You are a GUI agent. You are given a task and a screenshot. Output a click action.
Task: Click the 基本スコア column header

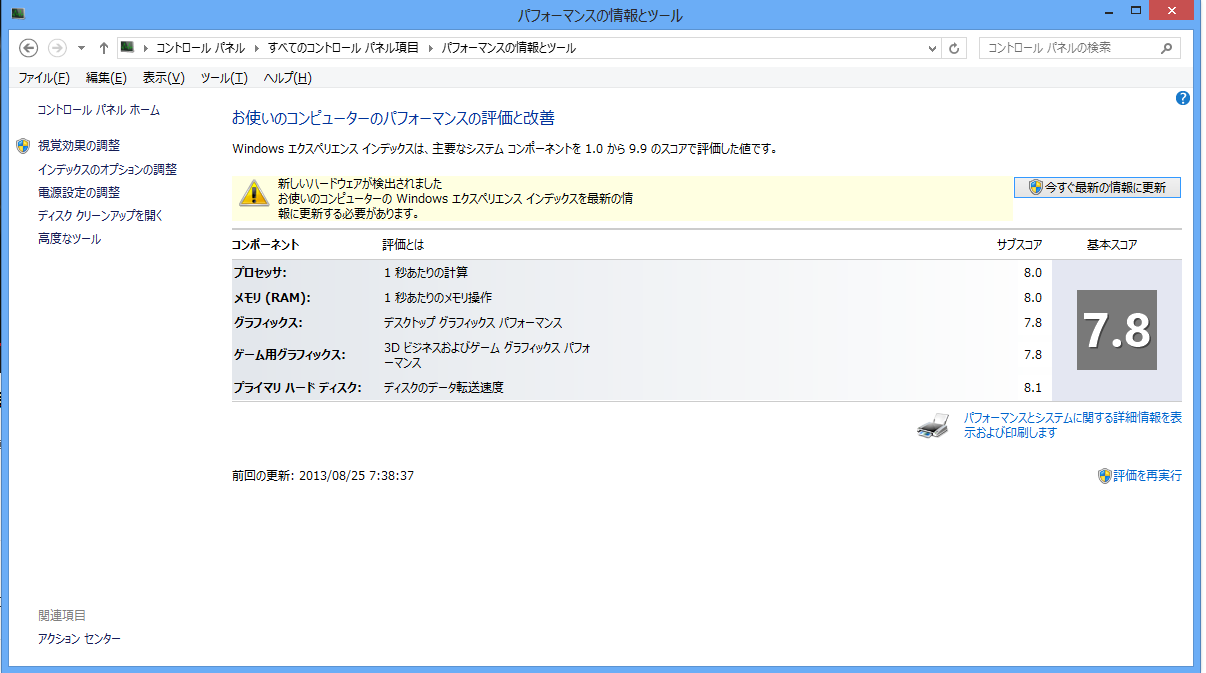tap(1112, 245)
